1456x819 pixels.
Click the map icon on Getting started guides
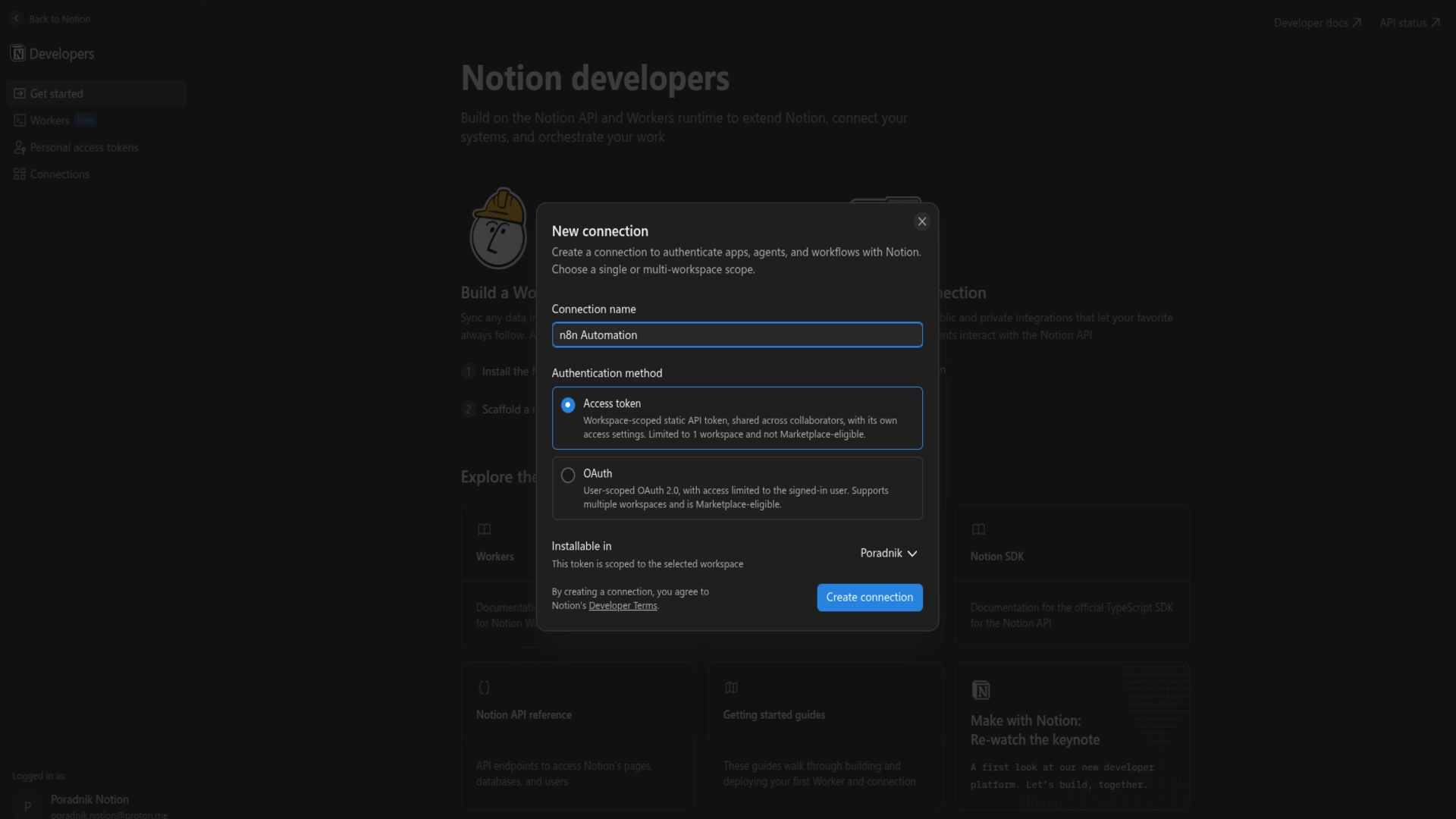coord(731,688)
